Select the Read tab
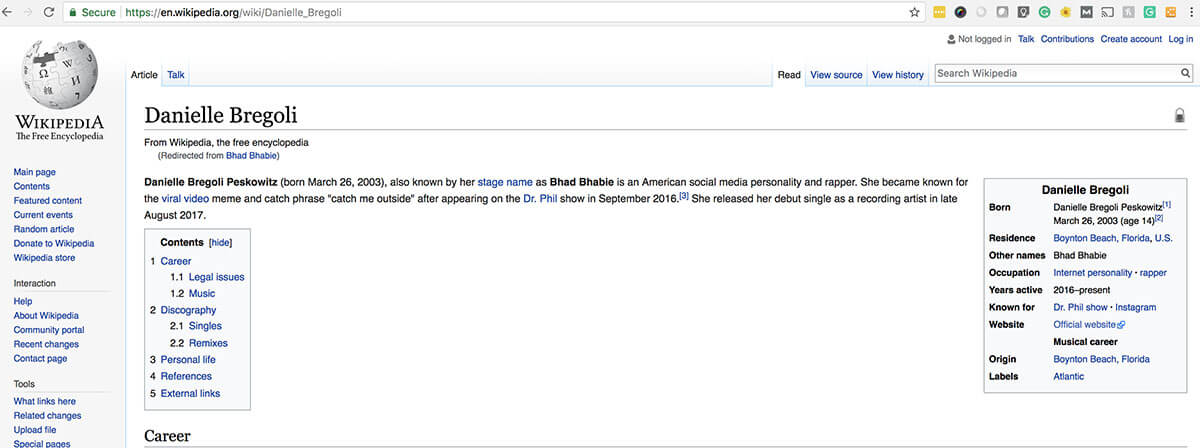 point(789,75)
